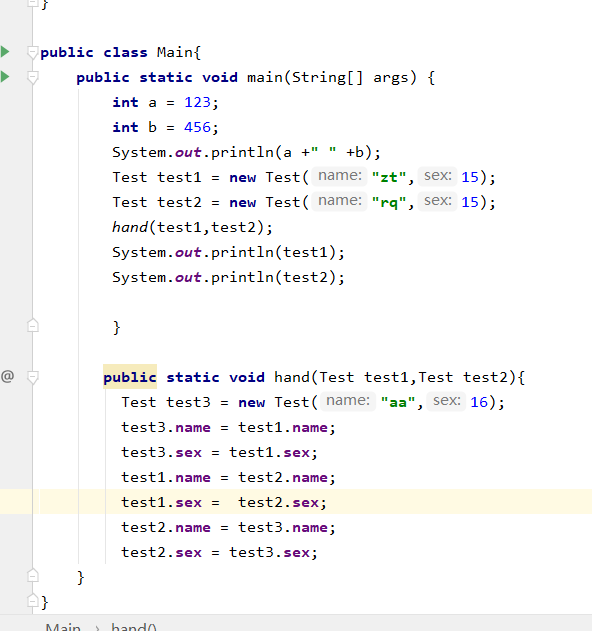Screen dimensions: 592x631
Task: Click 'void' keyword in main signature
Action: point(220,77)
